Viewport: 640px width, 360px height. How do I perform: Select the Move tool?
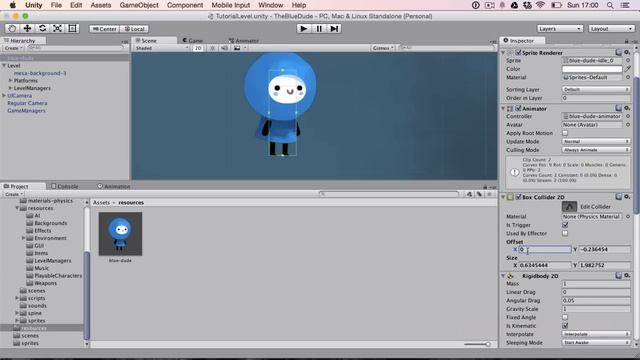(27, 29)
